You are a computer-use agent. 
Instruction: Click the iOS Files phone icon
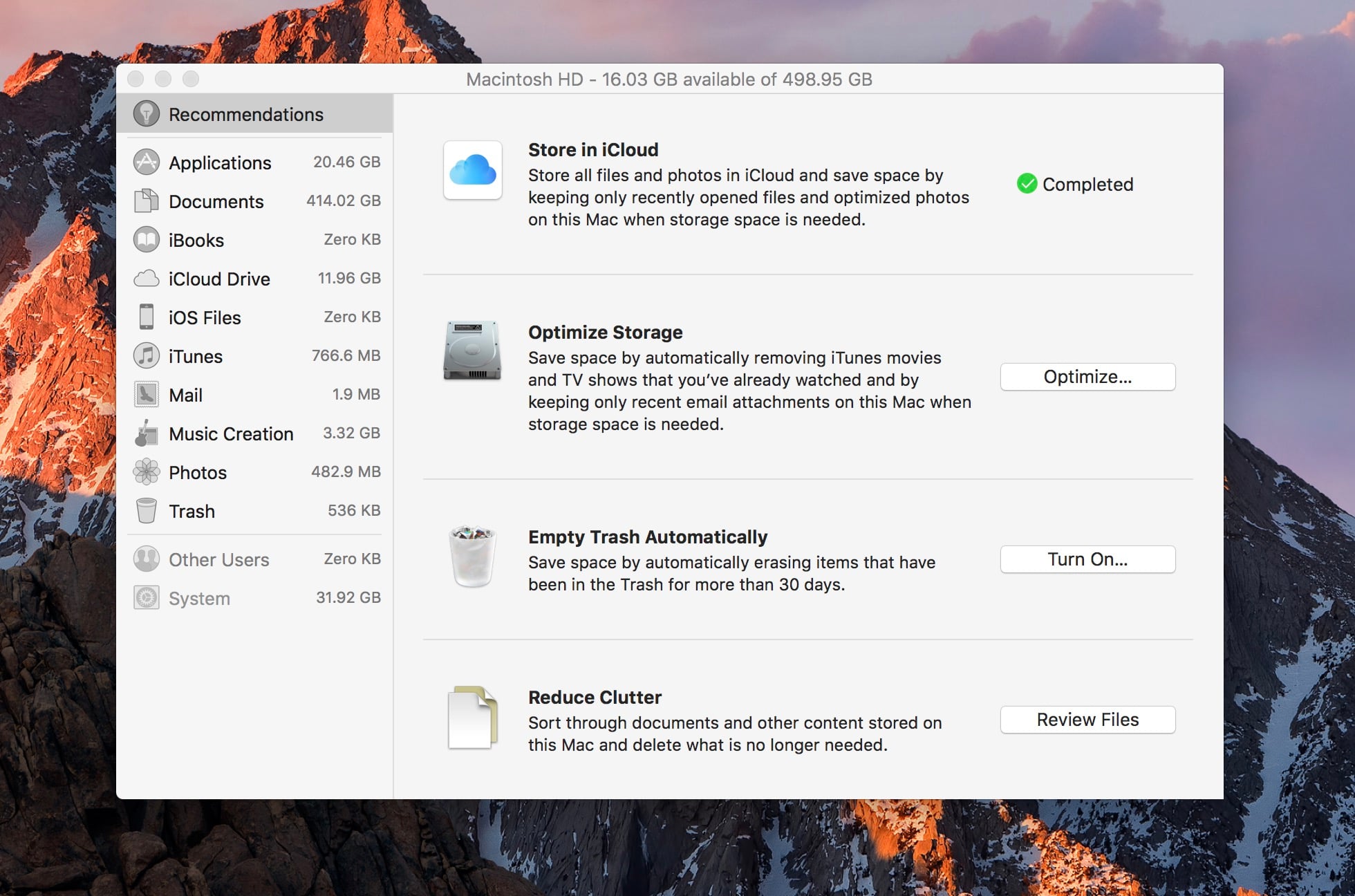click(146, 317)
